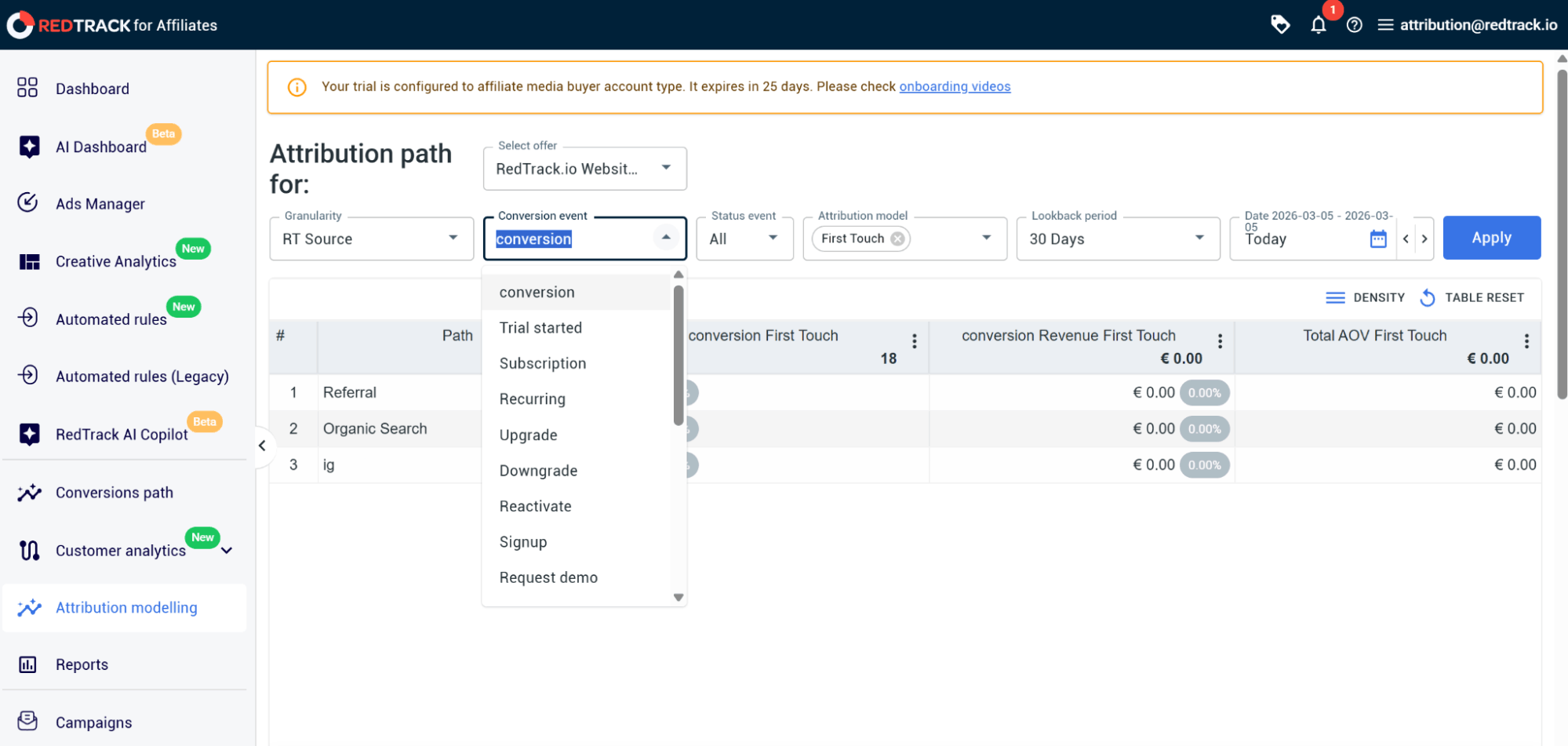Click the AI Dashboard sparkle icon
Image resolution: width=1568 pixels, height=746 pixels.
[x=29, y=147]
